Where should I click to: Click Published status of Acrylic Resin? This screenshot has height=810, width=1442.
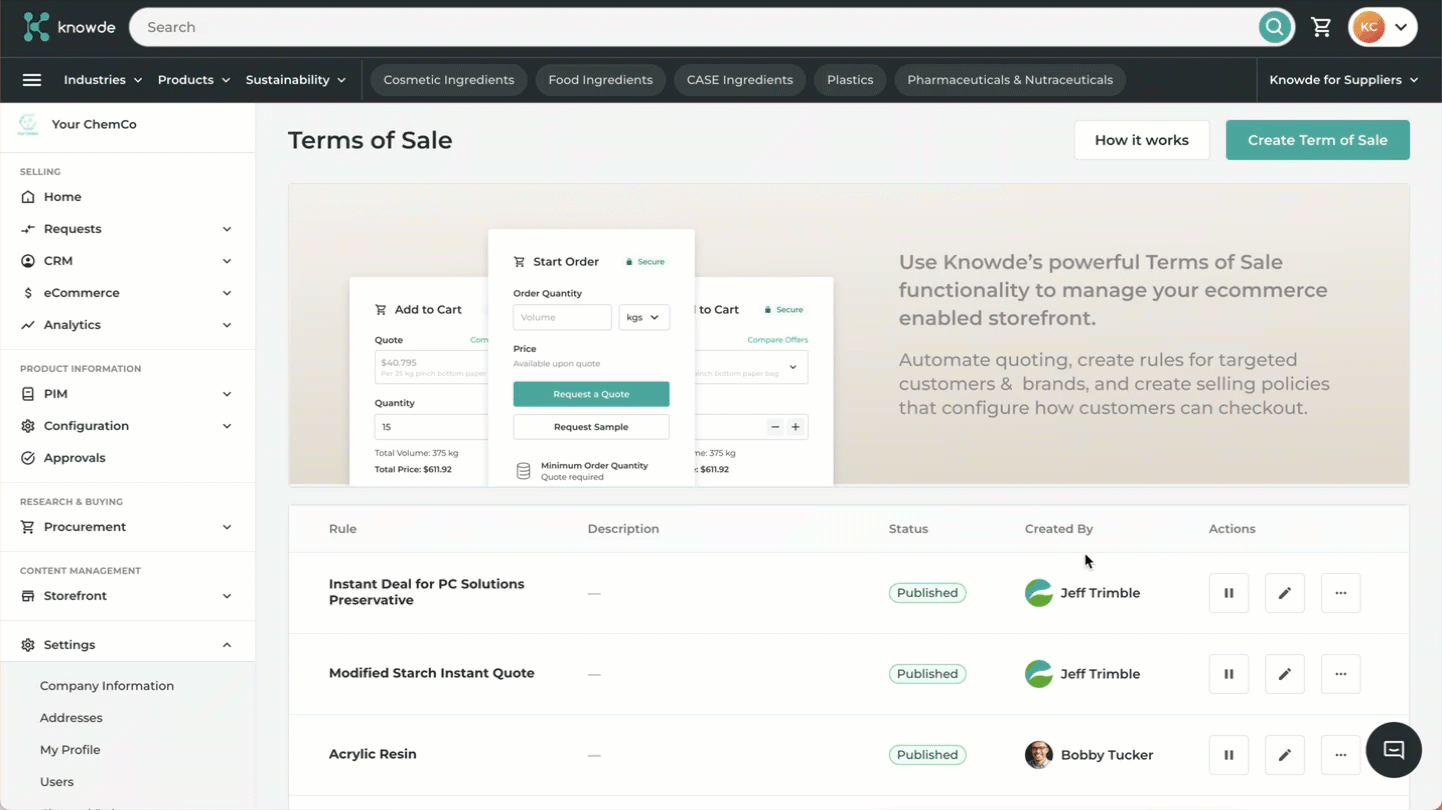(927, 755)
